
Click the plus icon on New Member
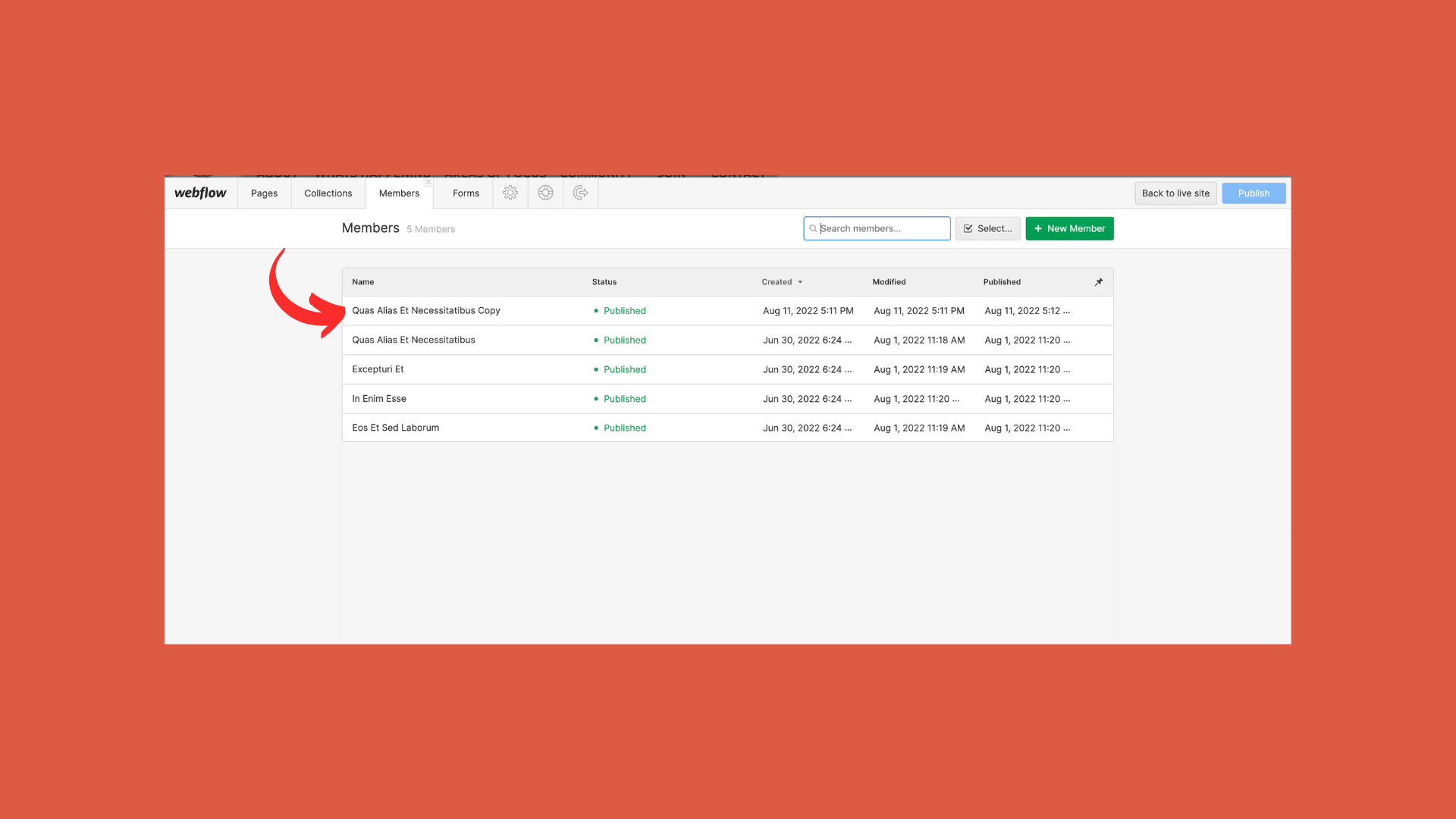(1038, 228)
